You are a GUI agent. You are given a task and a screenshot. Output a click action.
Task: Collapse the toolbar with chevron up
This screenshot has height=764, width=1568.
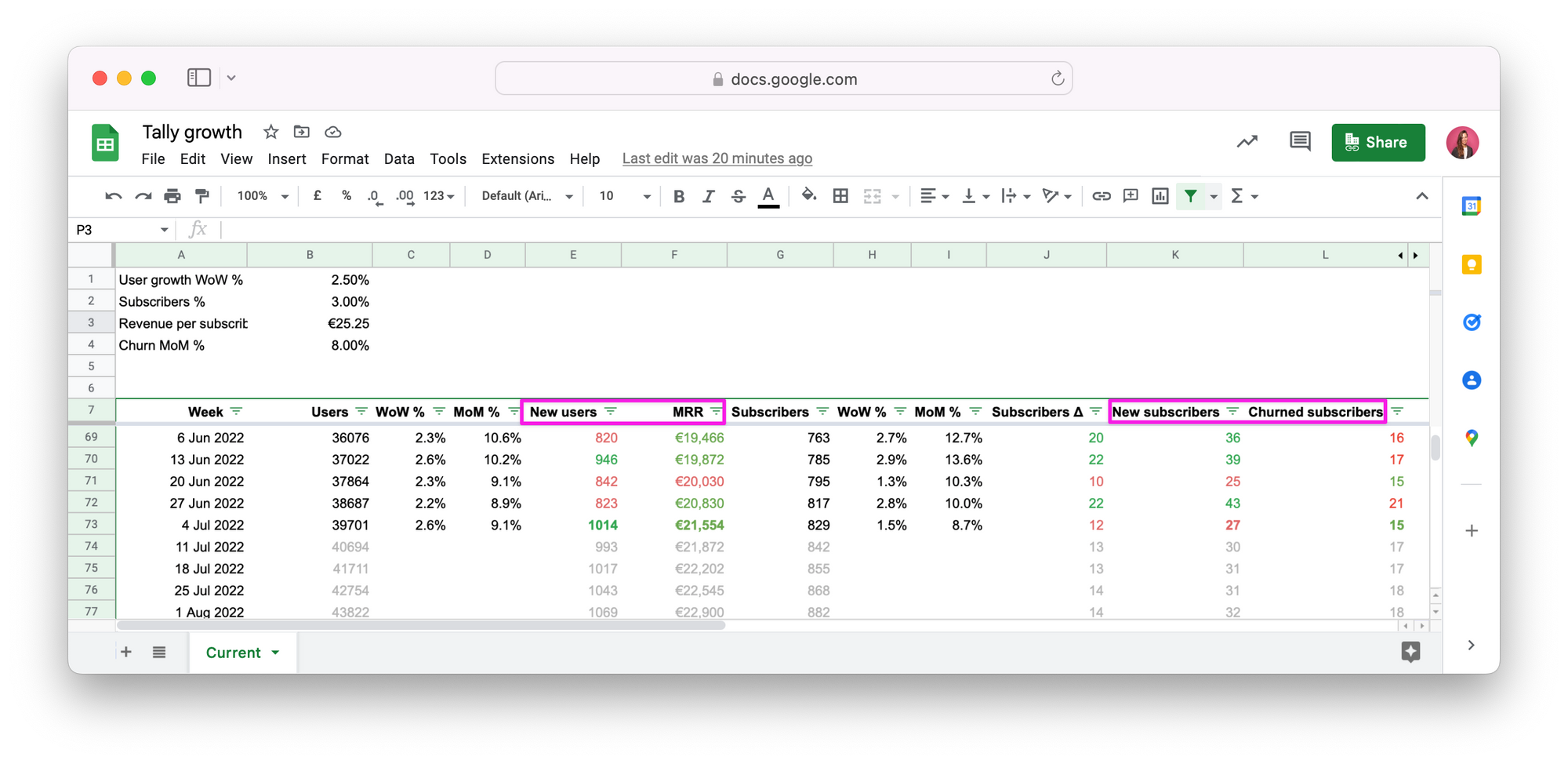pos(1422,196)
